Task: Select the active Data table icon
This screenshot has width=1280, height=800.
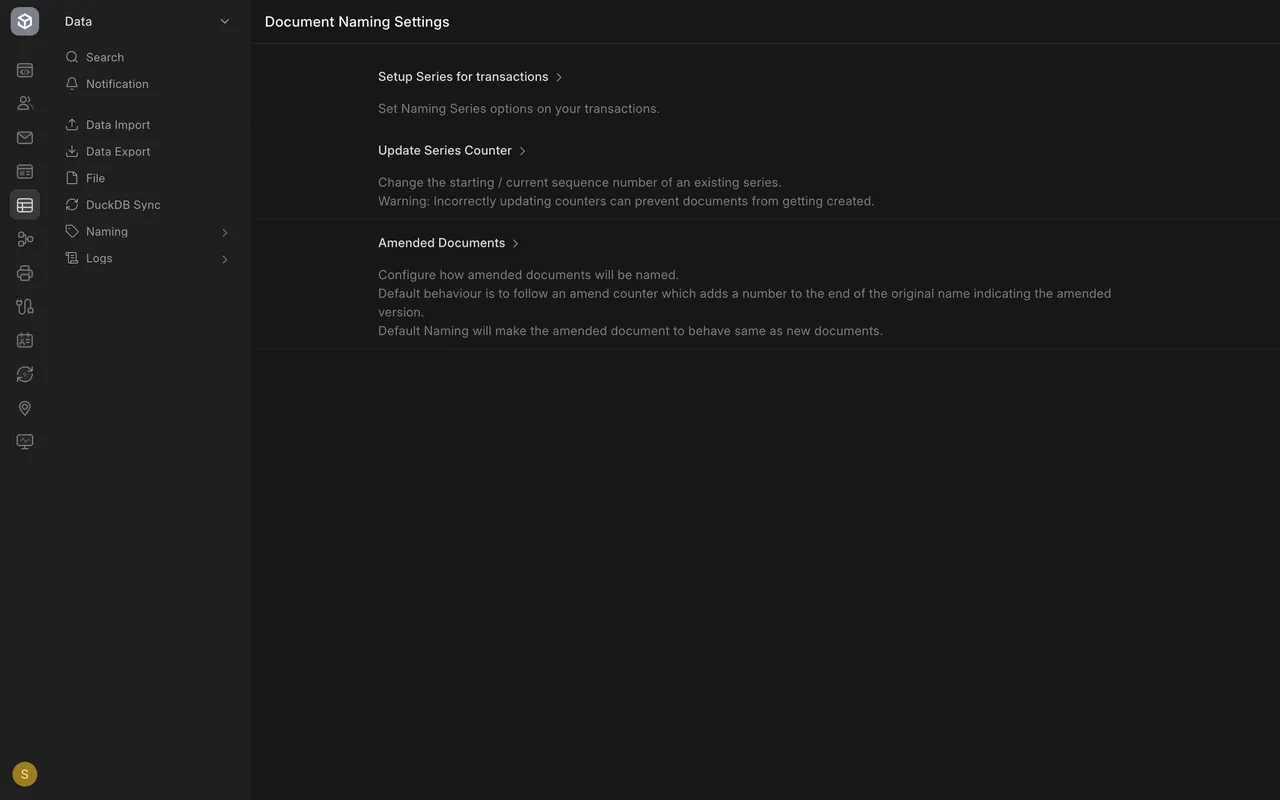Action: (25, 205)
